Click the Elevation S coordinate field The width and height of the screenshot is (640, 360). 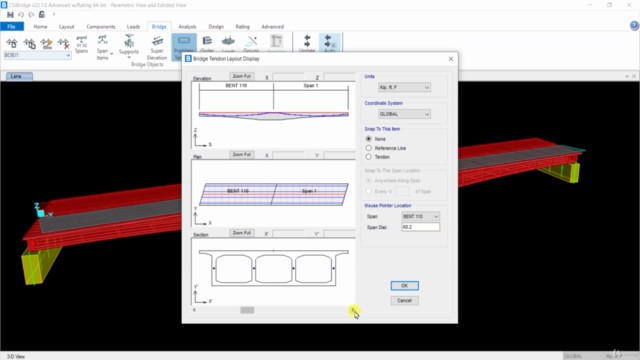point(288,77)
